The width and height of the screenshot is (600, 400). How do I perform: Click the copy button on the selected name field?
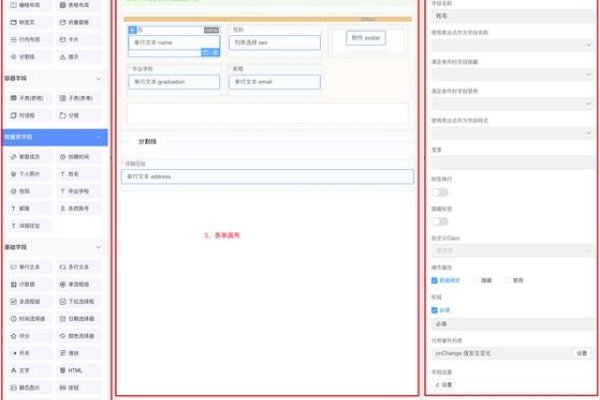pyautogui.click(x=206, y=52)
